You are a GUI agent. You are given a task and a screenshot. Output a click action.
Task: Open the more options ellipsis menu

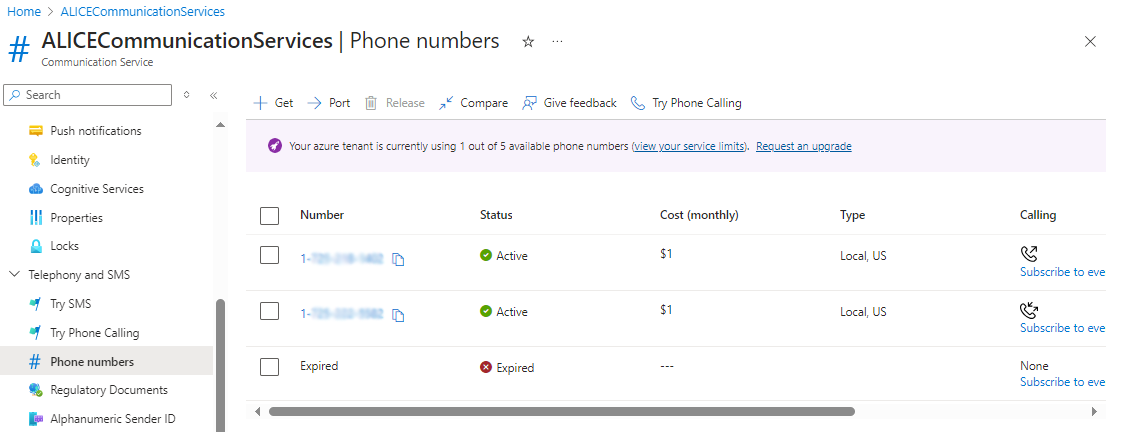[557, 42]
